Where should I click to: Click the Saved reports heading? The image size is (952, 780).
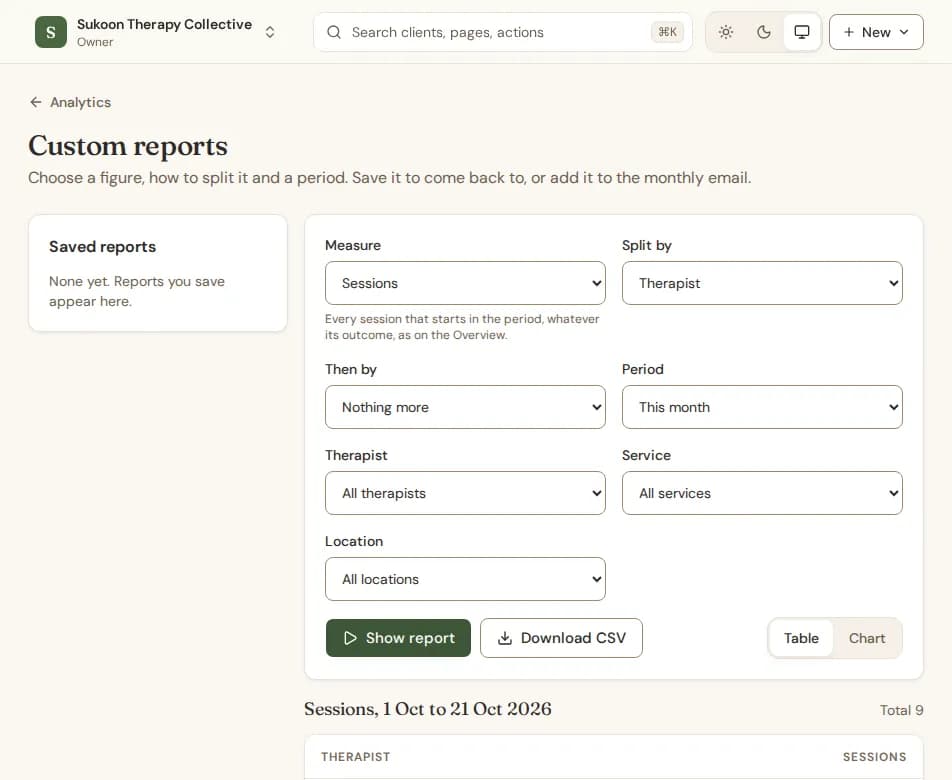[103, 246]
